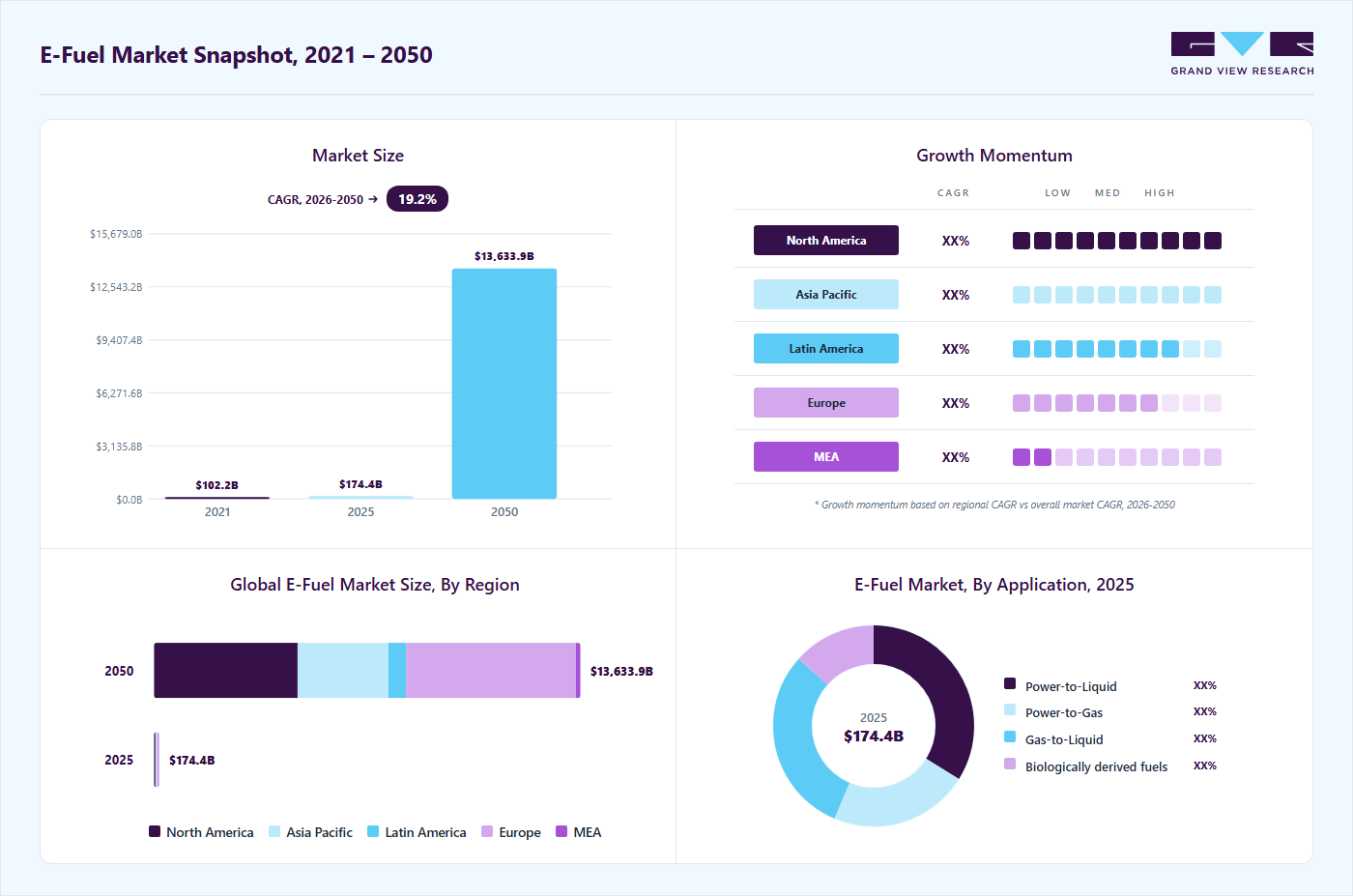This screenshot has height=896, width=1353.
Task: Click Power-to-Liquid XX% share value
Action: coord(1205,685)
